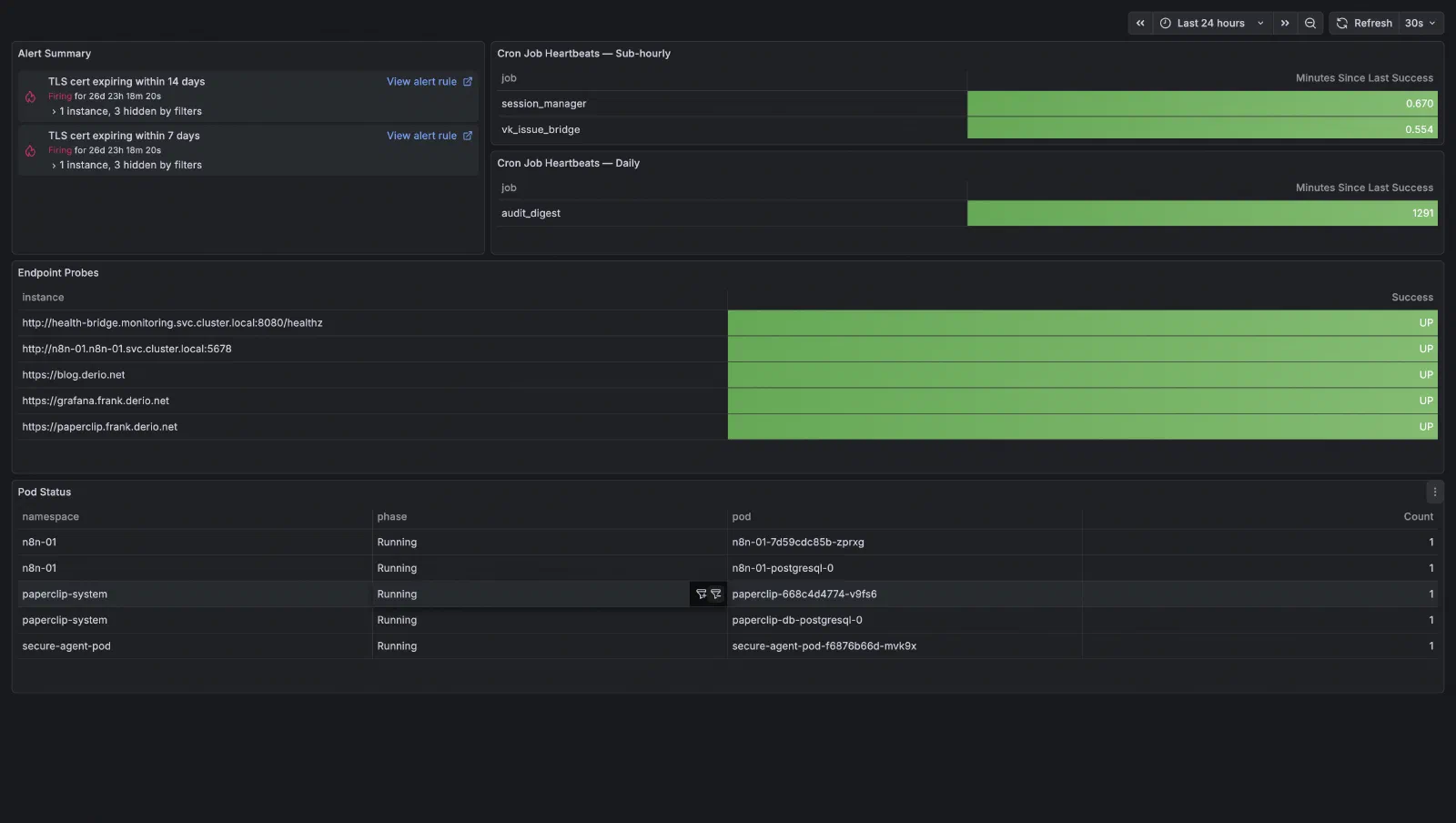Select the audit_digest job cell

click(732, 213)
